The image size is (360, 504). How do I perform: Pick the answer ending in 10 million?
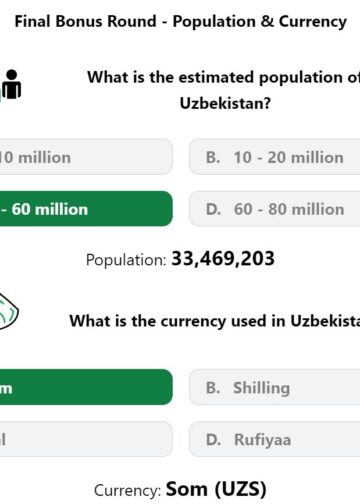86,157
